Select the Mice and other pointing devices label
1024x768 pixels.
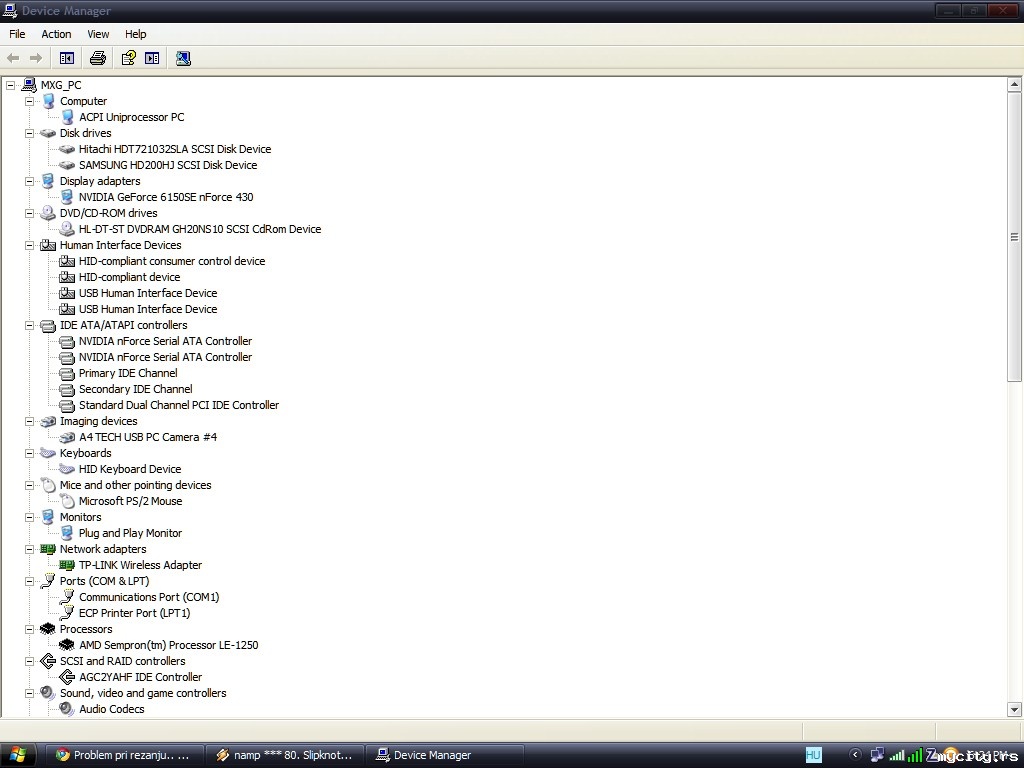click(135, 485)
